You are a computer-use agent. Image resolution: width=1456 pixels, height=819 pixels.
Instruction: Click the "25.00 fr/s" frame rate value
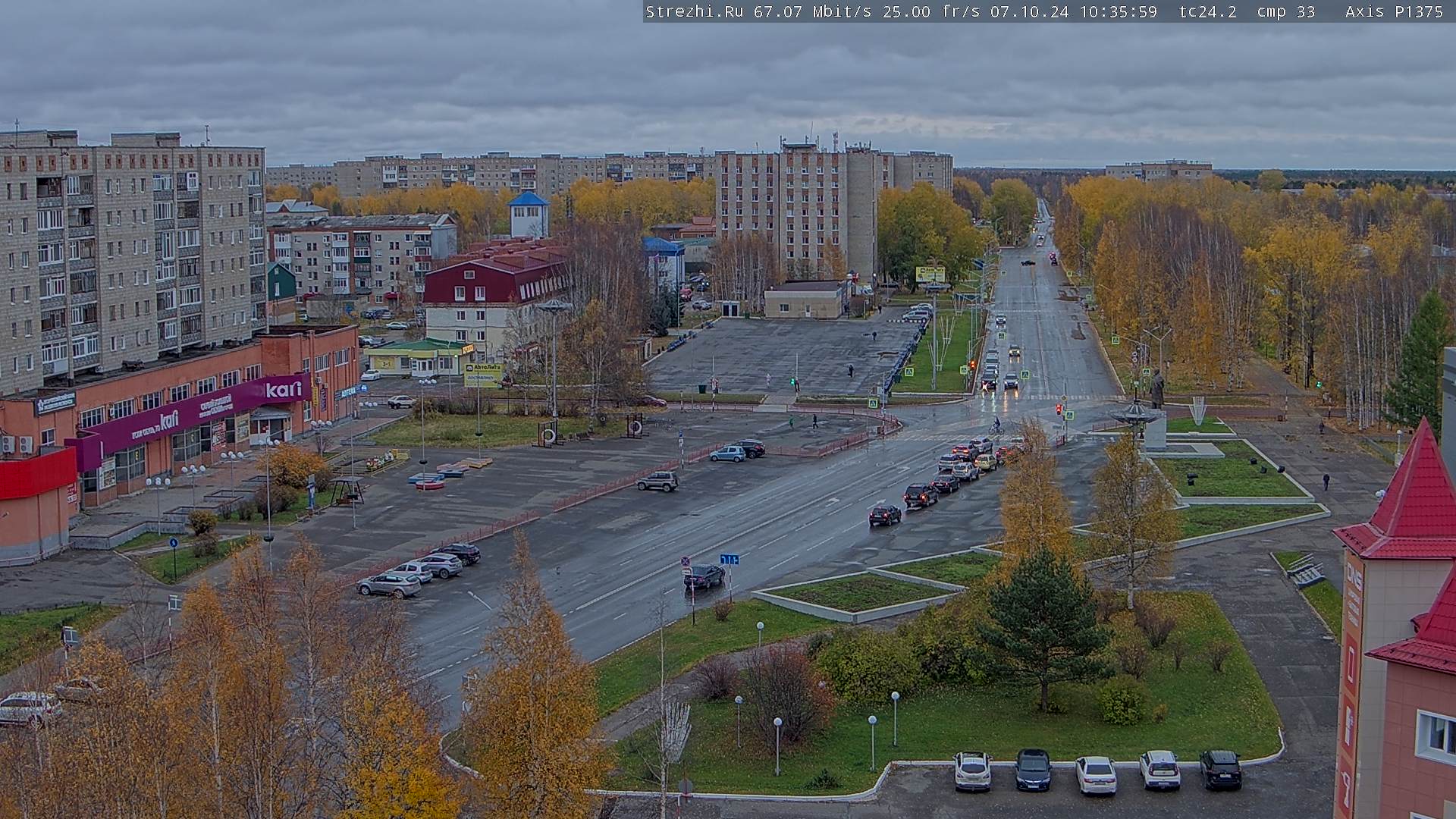pos(933,11)
